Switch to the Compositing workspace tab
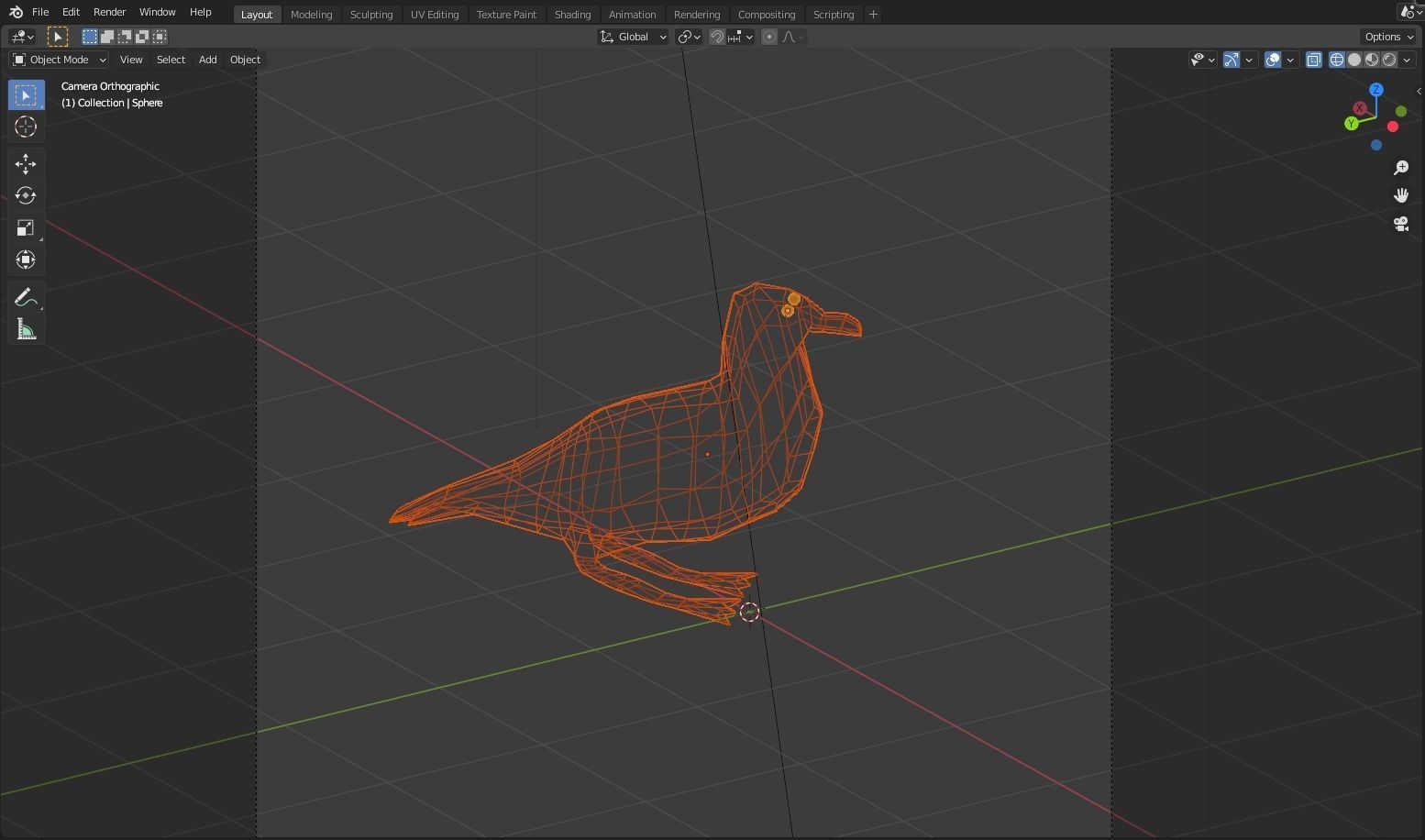Screen dimensions: 1425x840 767,15
